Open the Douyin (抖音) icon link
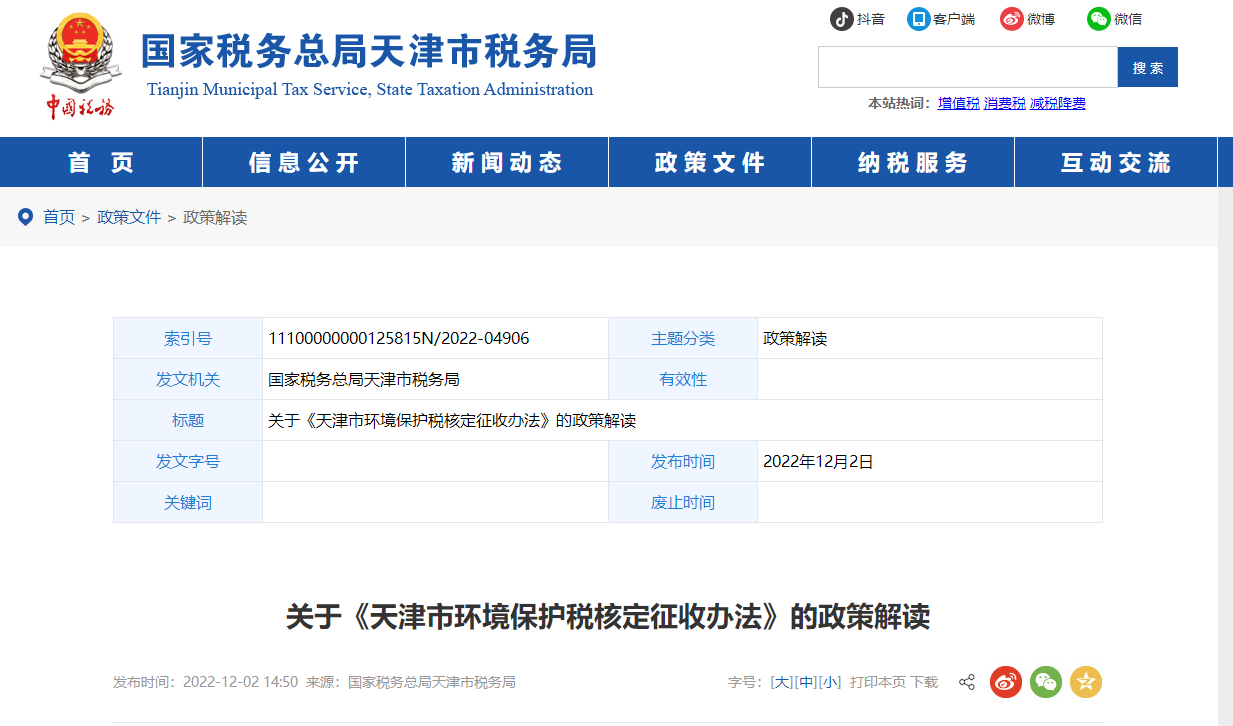 pyautogui.click(x=842, y=19)
